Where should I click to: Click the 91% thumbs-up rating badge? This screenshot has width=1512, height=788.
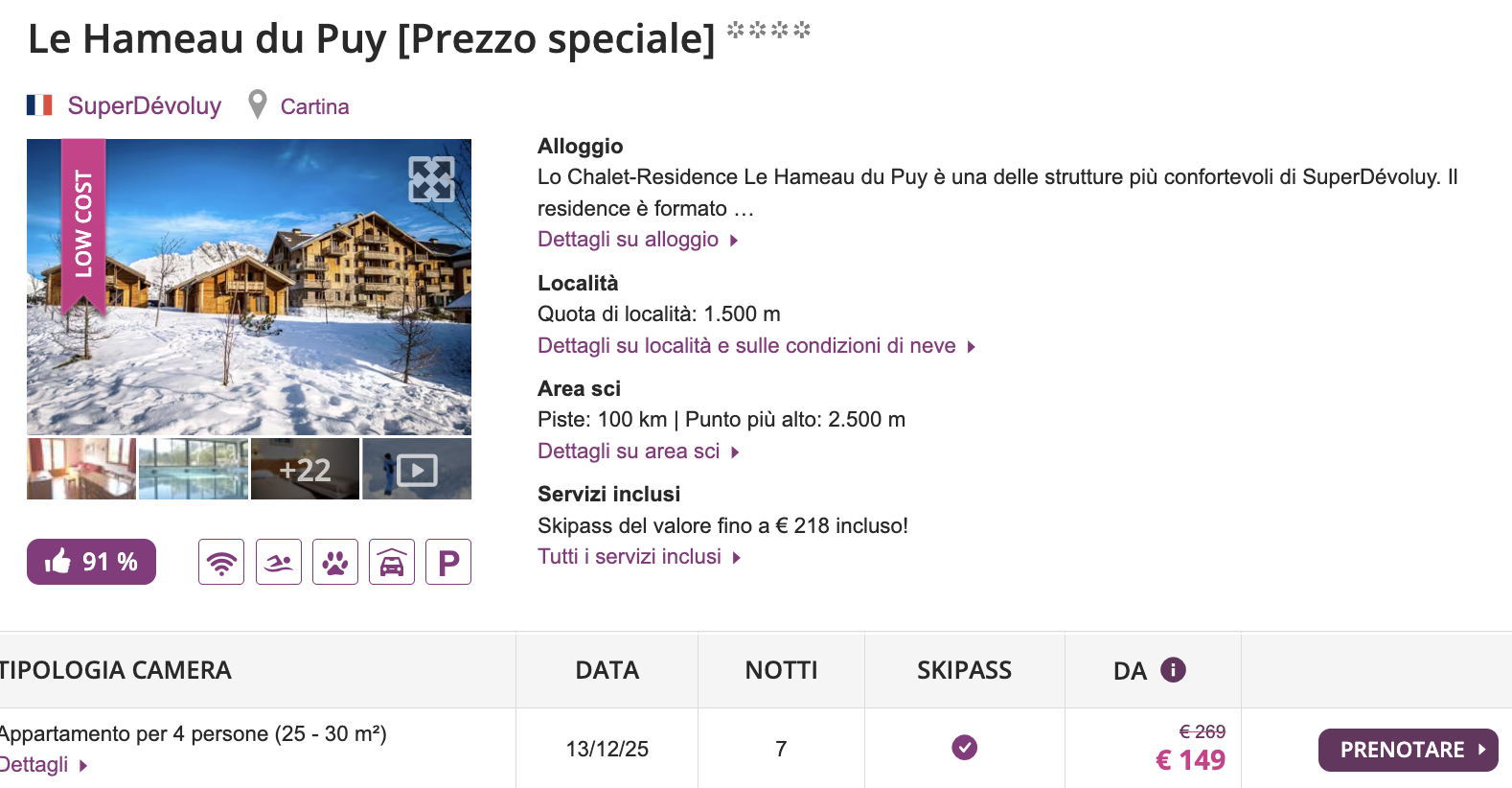91,562
